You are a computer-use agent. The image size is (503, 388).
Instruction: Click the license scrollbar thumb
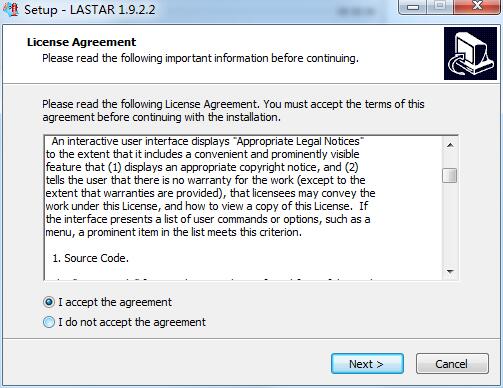[450, 176]
